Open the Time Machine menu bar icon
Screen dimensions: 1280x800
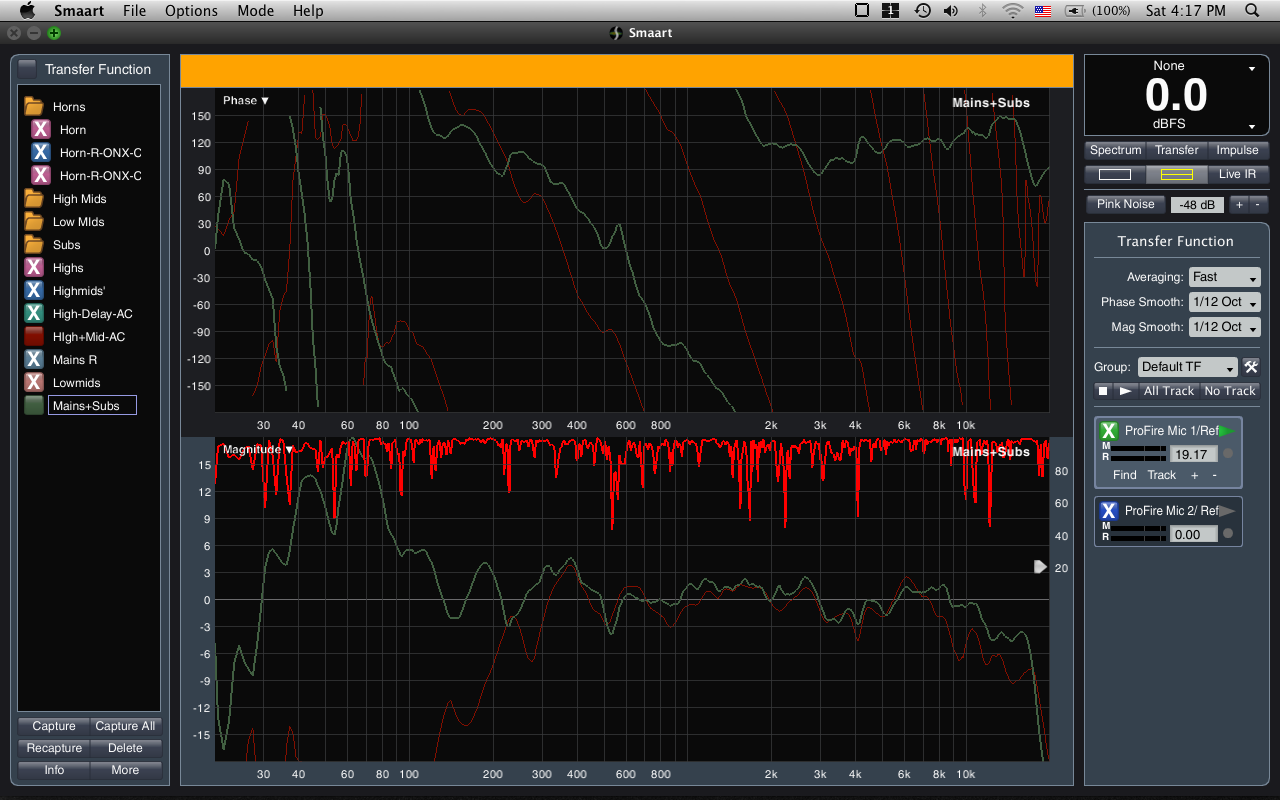922,11
